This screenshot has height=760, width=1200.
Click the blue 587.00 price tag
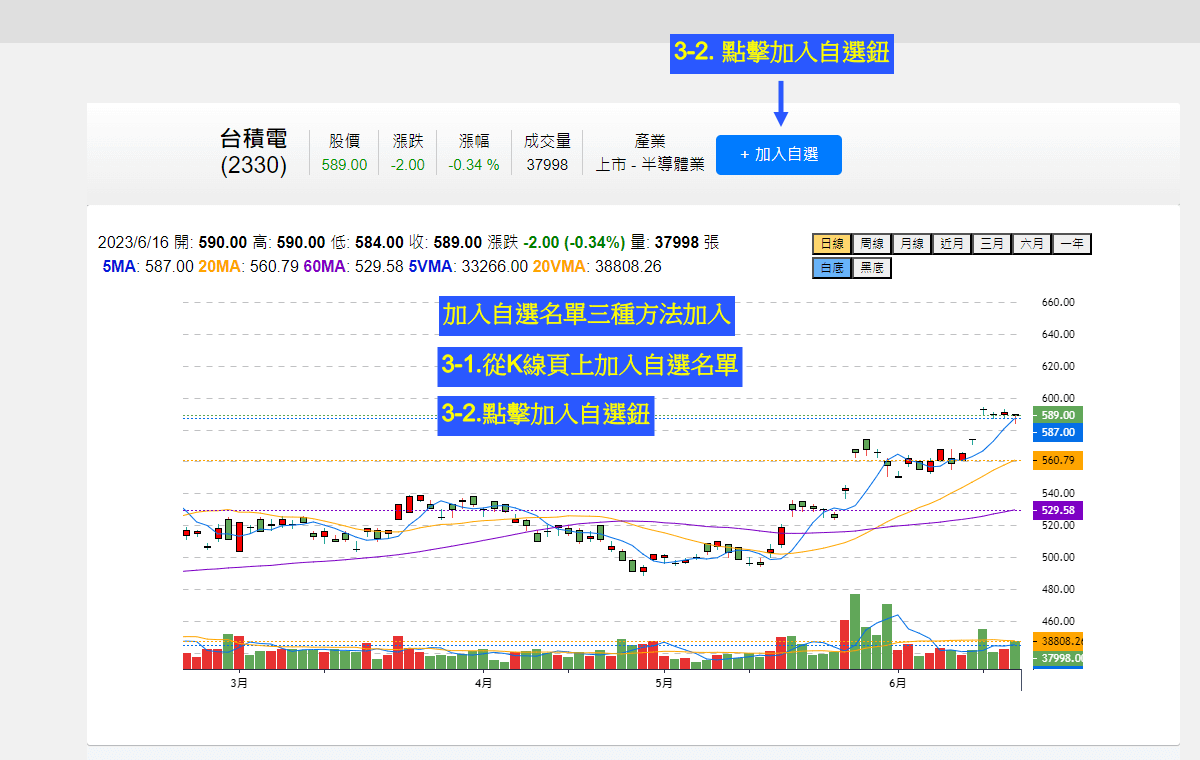[x=1058, y=432]
